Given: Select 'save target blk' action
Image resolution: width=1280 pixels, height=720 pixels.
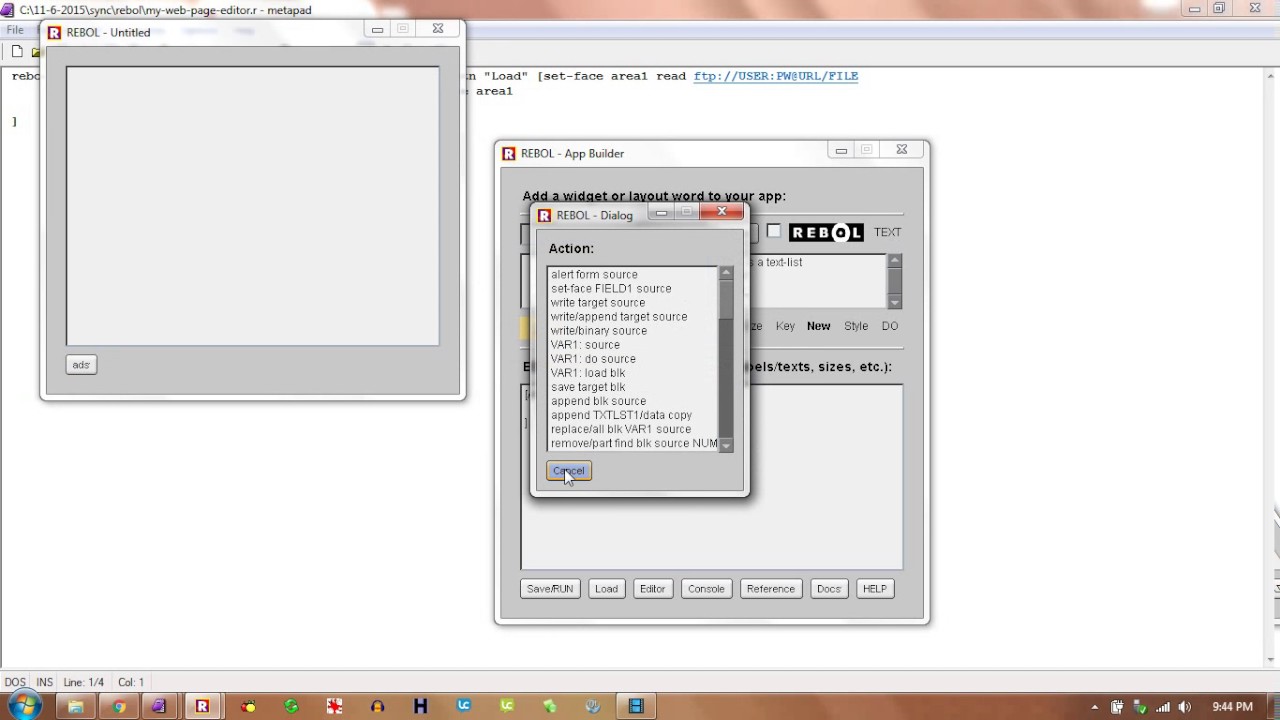Looking at the screenshot, I should click(588, 386).
